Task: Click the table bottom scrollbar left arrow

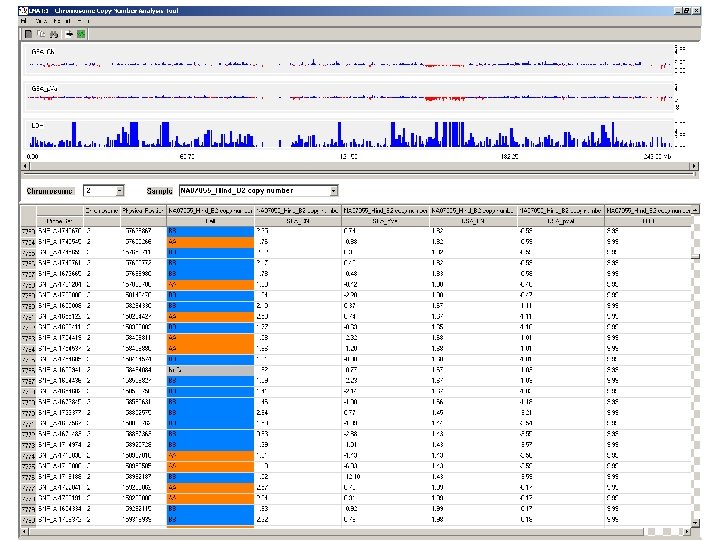Action: pyautogui.click(x=26, y=532)
